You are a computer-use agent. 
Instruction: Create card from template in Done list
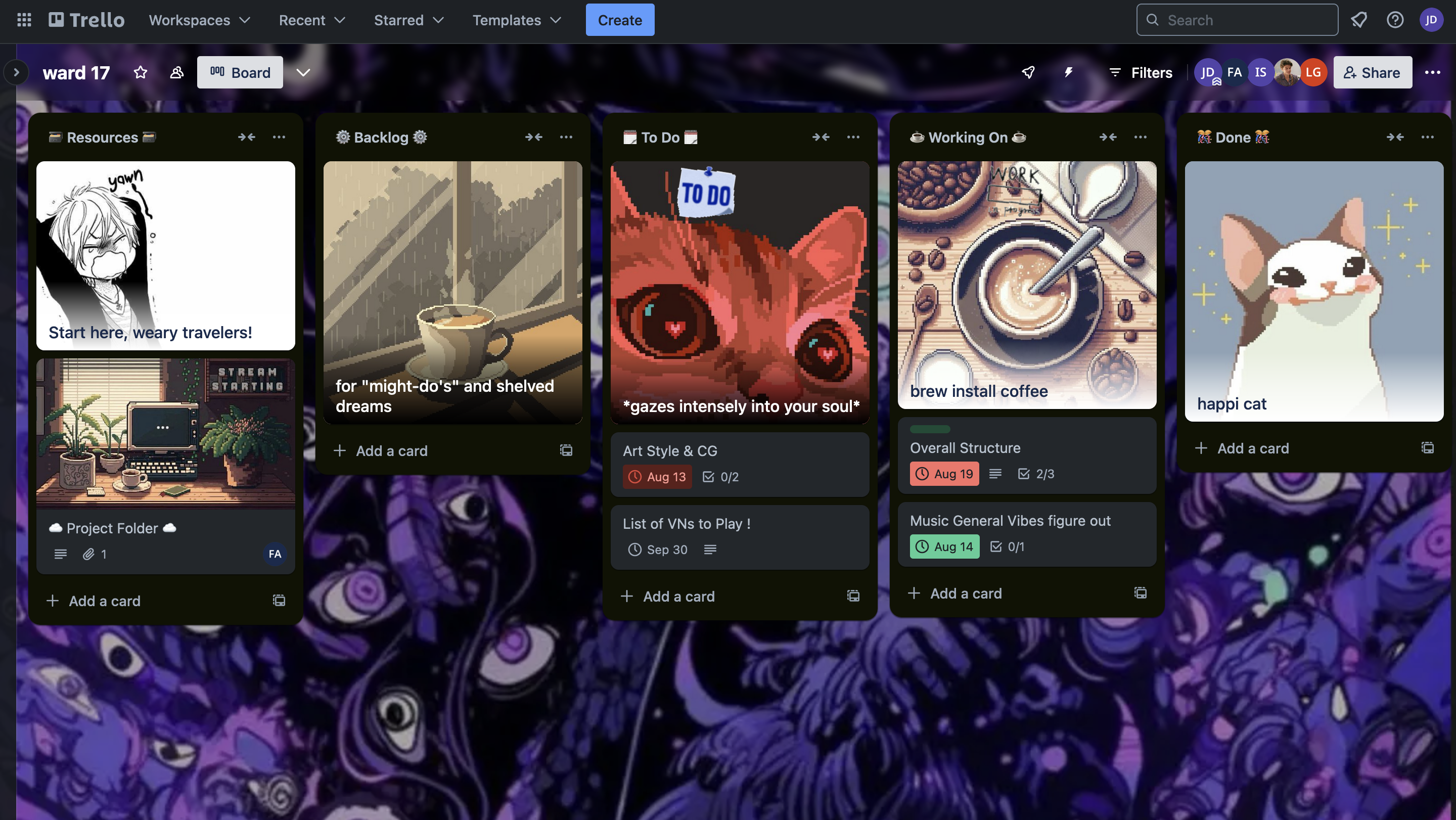click(1428, 448)
